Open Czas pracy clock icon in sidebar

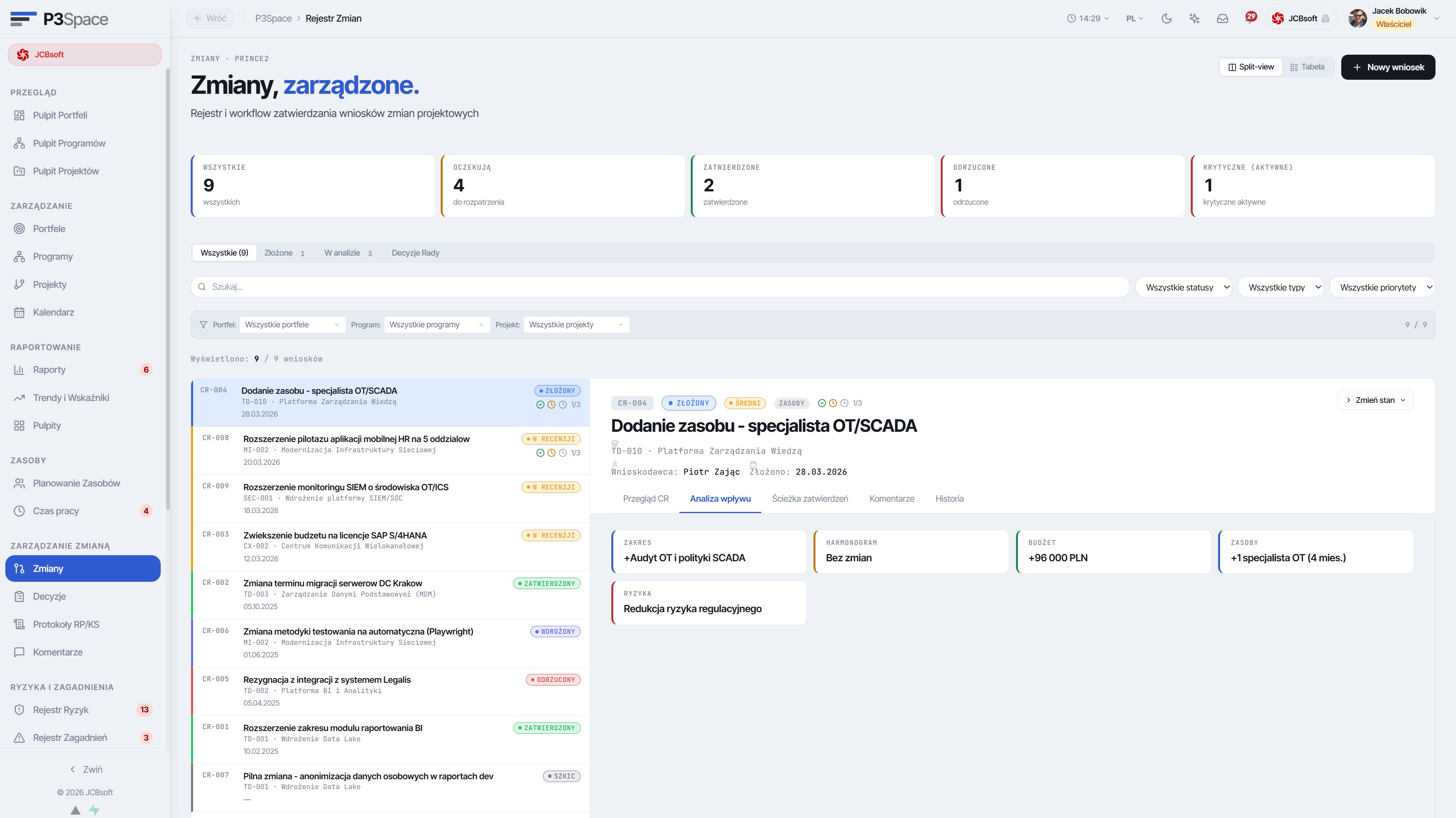pyautogui.click(x=19, y=511)
